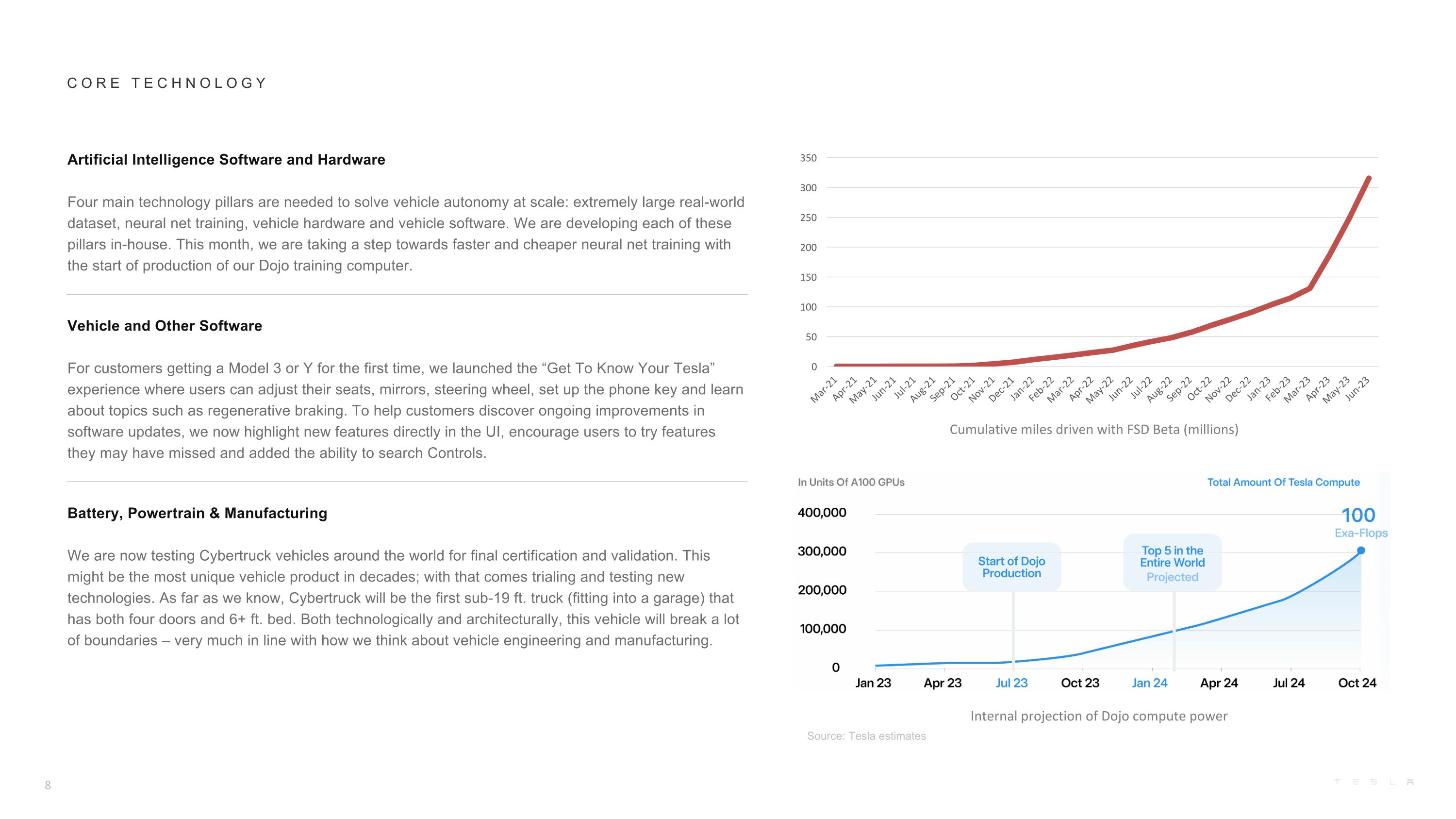The width and height of the screenshot is (1456, 819).
Task: Select 'Vehicle and Other Software' heading
Action: [x=165, y=326]
